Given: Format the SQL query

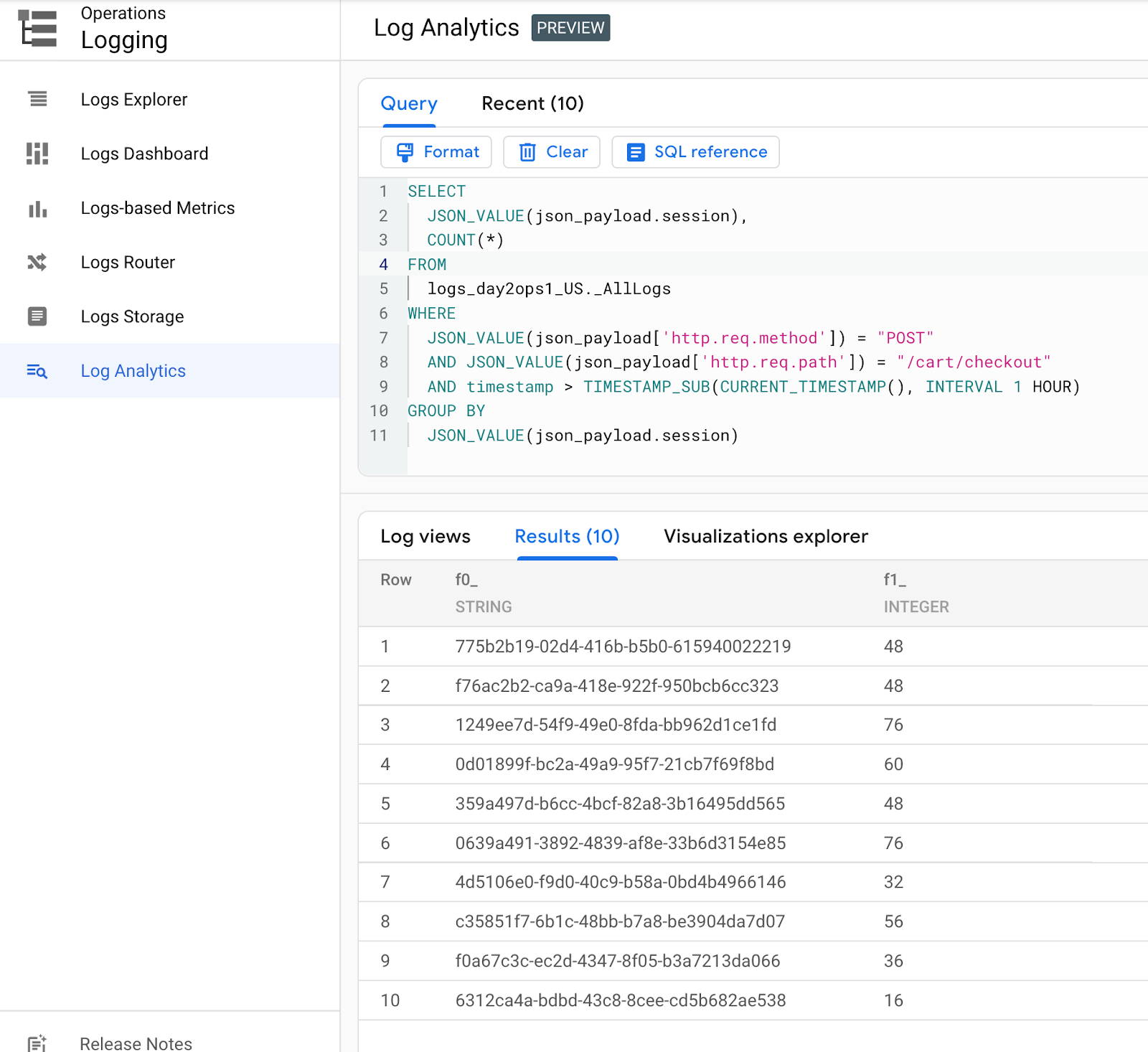Looking at the screenshot, I should pyautogui.click(x=436, y=152).
